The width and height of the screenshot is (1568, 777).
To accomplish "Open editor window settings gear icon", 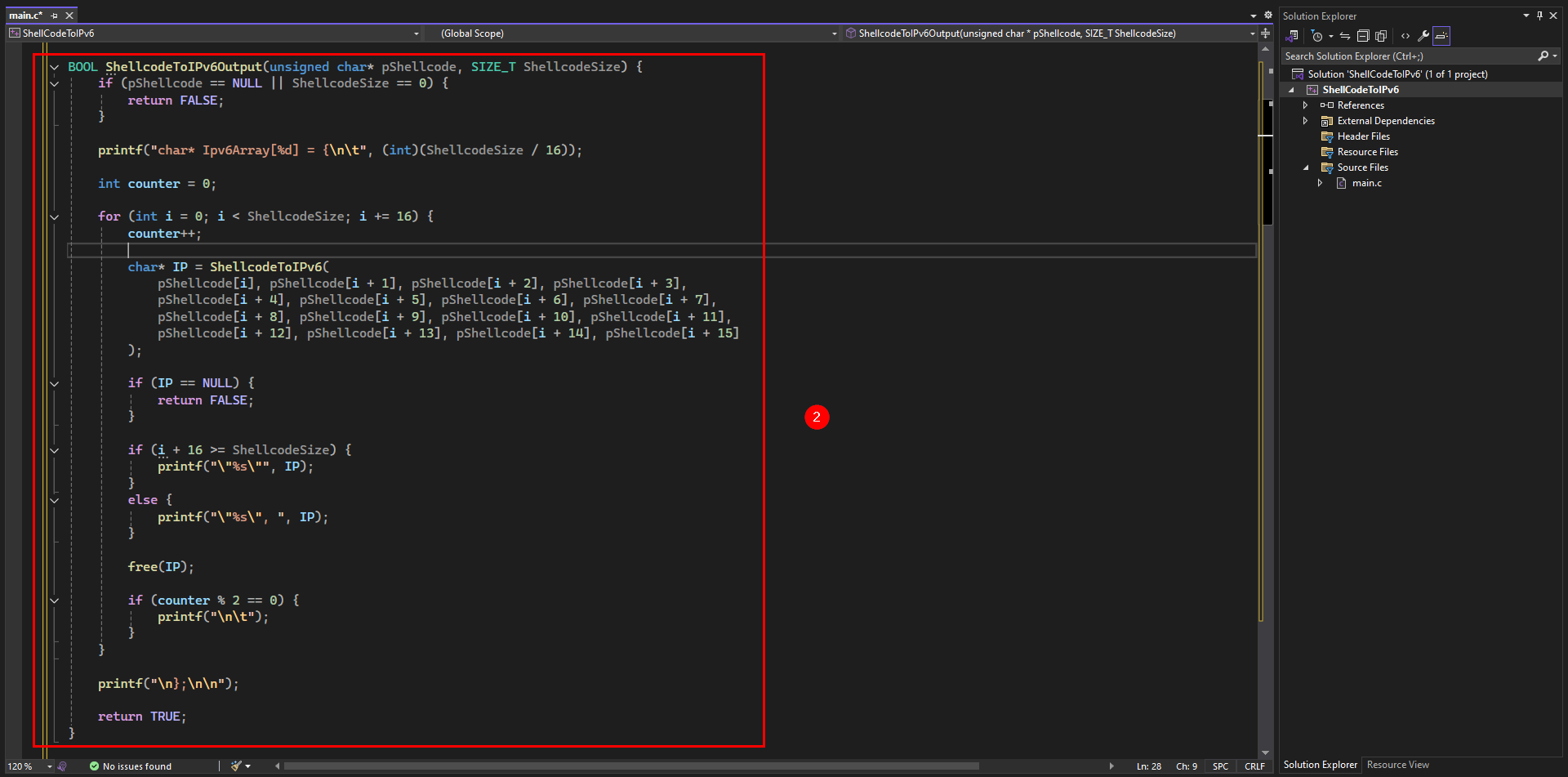I will (x=1268, y=16).
